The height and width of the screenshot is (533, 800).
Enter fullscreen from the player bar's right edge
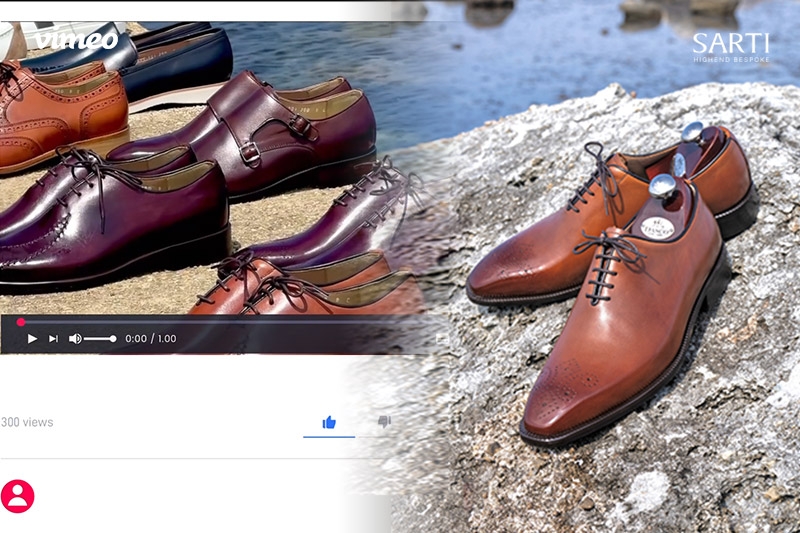(441, 339)
